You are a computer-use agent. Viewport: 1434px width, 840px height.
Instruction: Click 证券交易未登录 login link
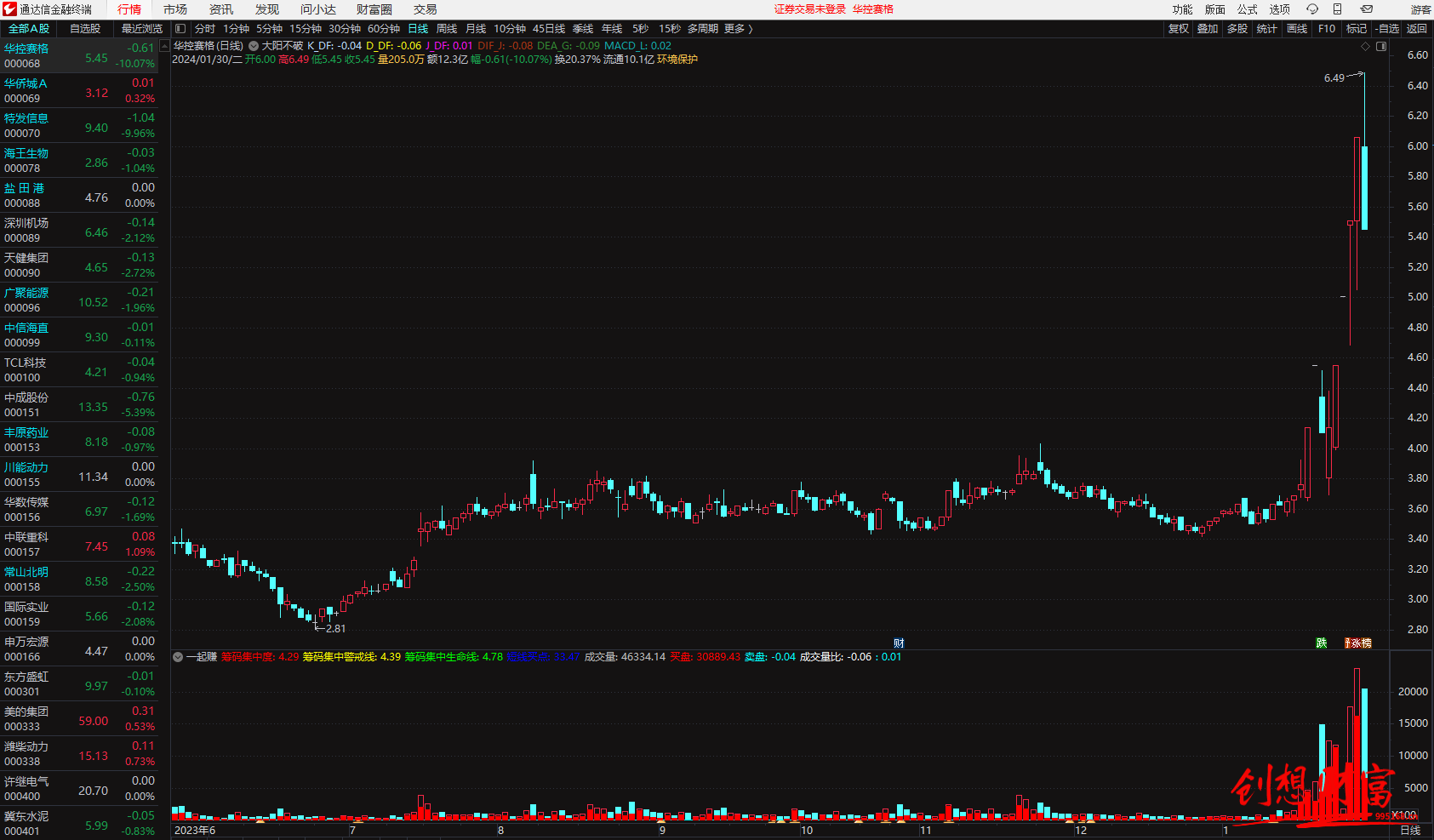point(810,9)
